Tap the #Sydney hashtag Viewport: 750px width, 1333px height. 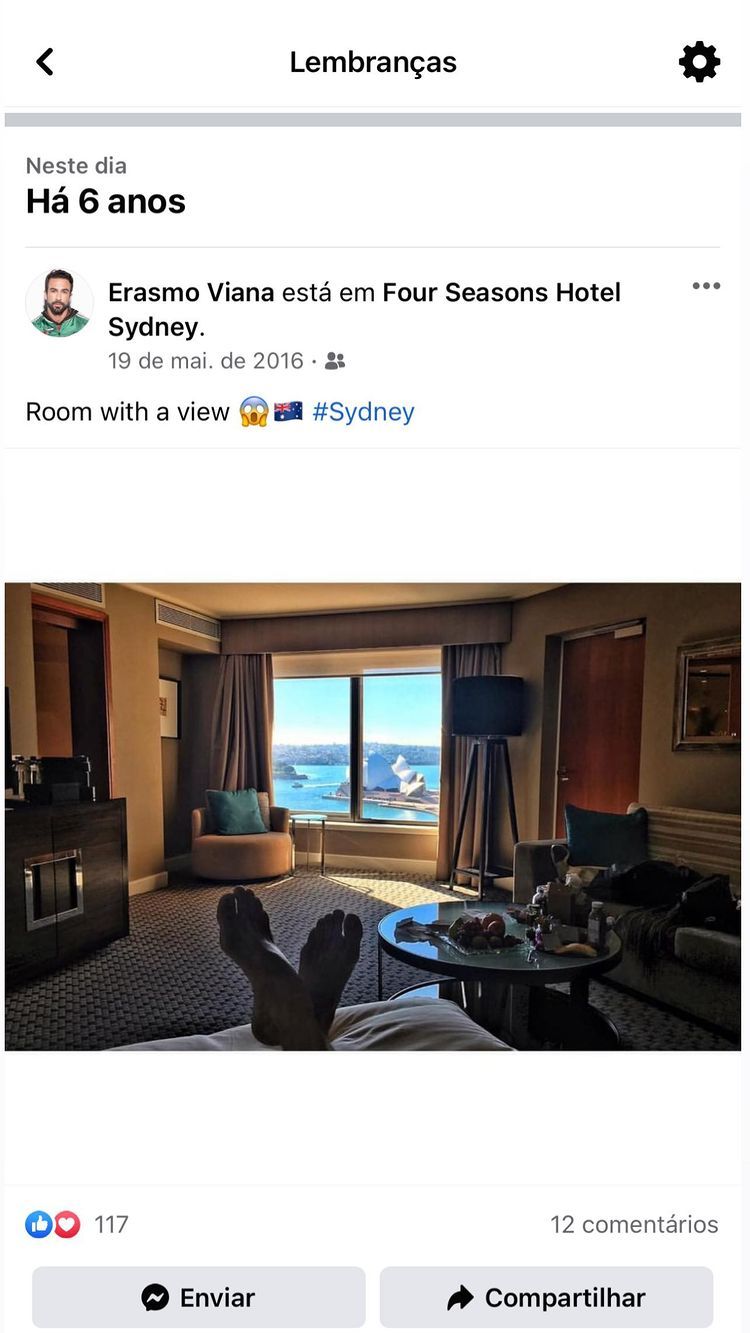click(363, 412)
